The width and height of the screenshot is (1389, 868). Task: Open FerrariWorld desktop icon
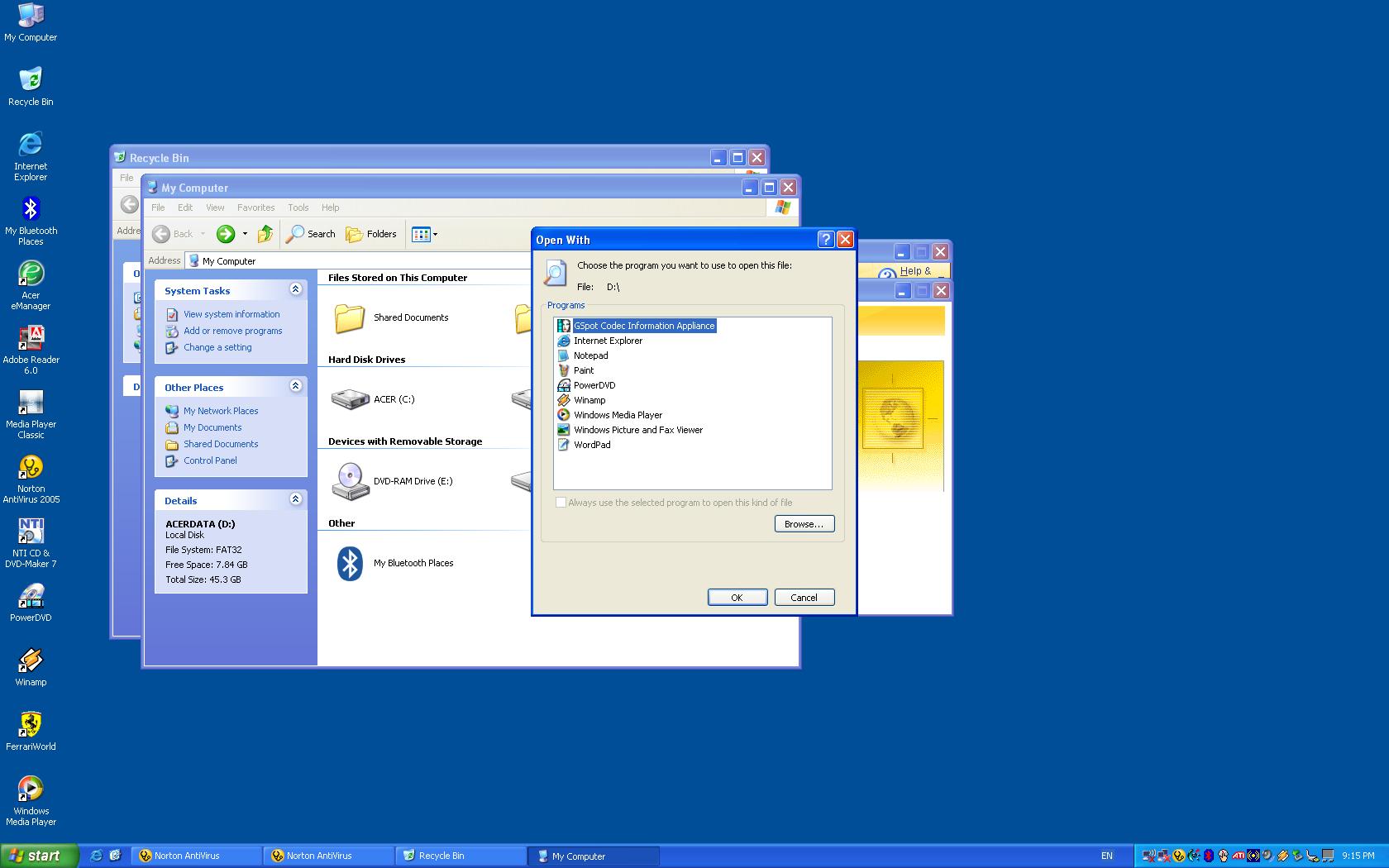click(x=31, y=732)
